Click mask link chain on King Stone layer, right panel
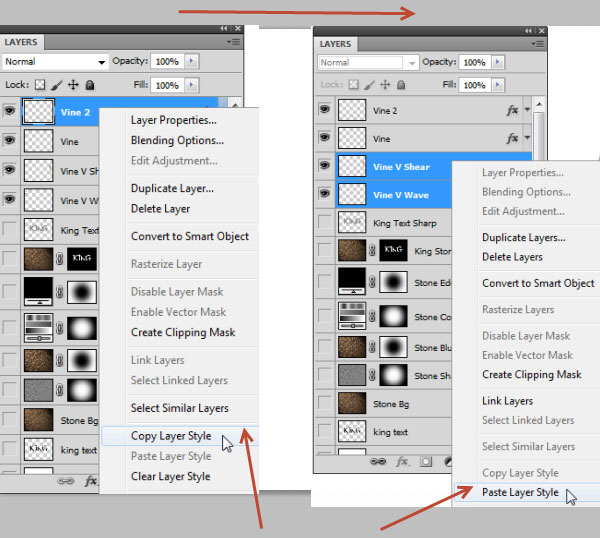600x538 pixels. pos(372,251)
